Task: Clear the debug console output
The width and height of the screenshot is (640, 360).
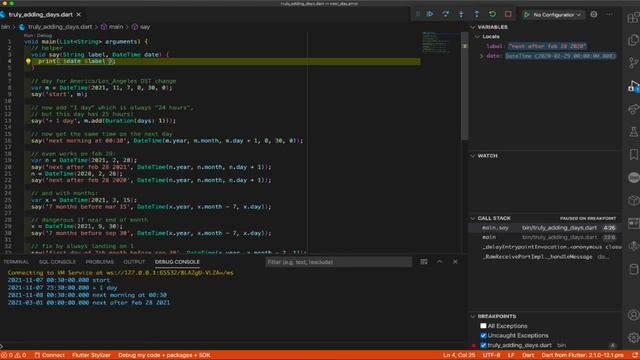Action: tap(424, 262)
